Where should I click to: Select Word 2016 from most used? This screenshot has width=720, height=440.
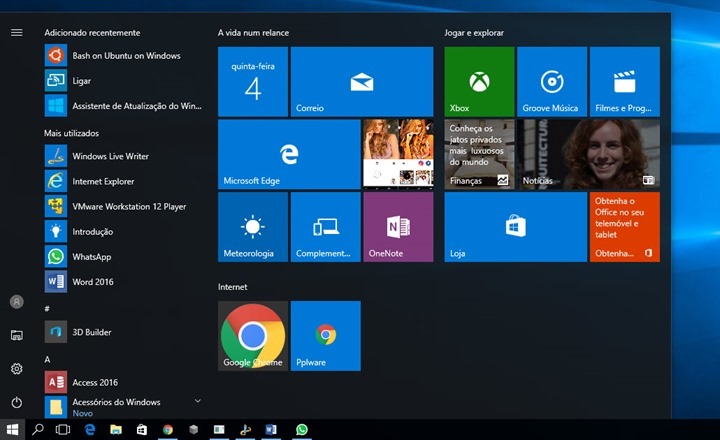pos(92,282)
